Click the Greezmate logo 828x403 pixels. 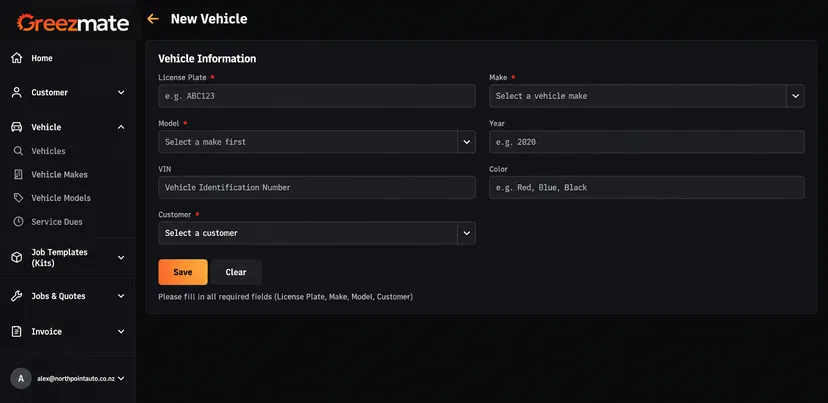click(73, 23)
